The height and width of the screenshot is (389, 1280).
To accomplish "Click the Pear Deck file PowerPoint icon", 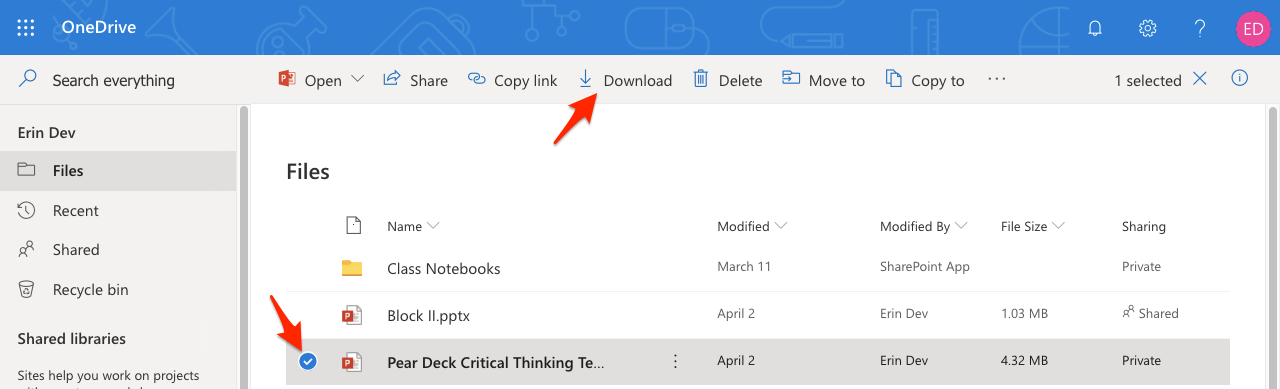I will (351, 362).
